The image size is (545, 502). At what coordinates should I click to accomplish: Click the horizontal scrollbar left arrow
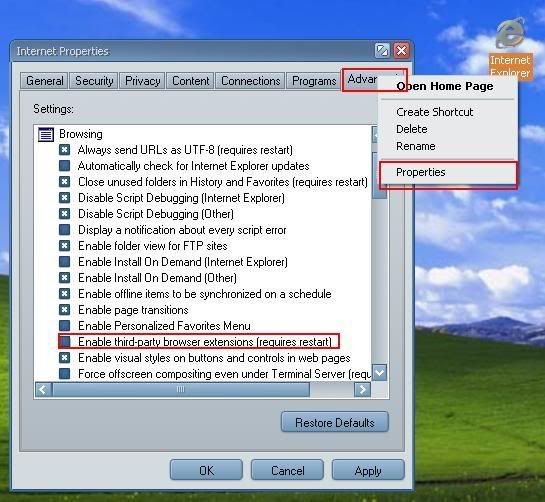click(x=43, y=389)
